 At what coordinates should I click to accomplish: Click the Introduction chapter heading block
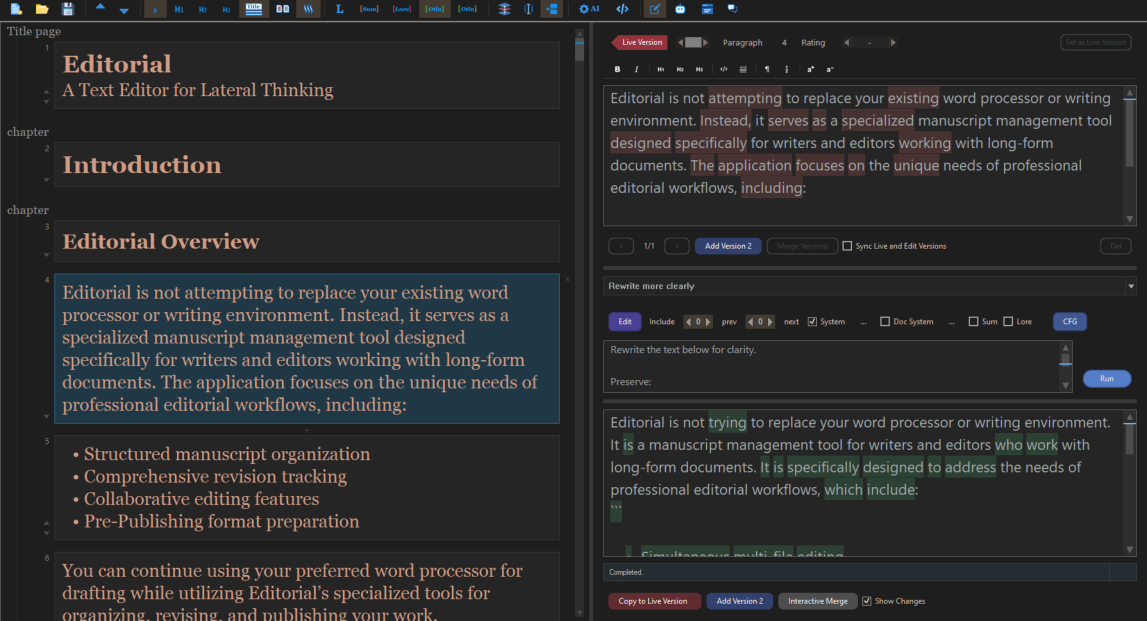pos(307,165)
